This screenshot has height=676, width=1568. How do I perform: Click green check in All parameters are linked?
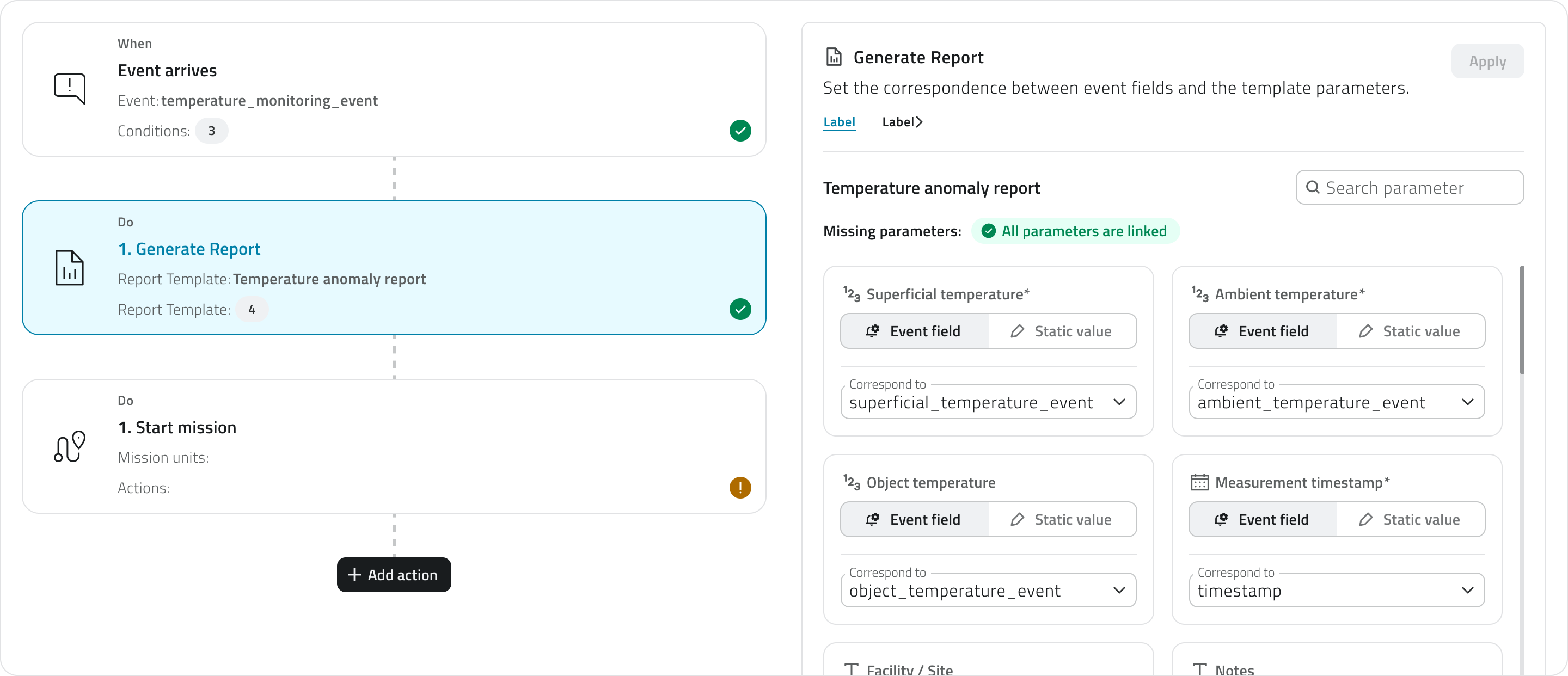989,231
